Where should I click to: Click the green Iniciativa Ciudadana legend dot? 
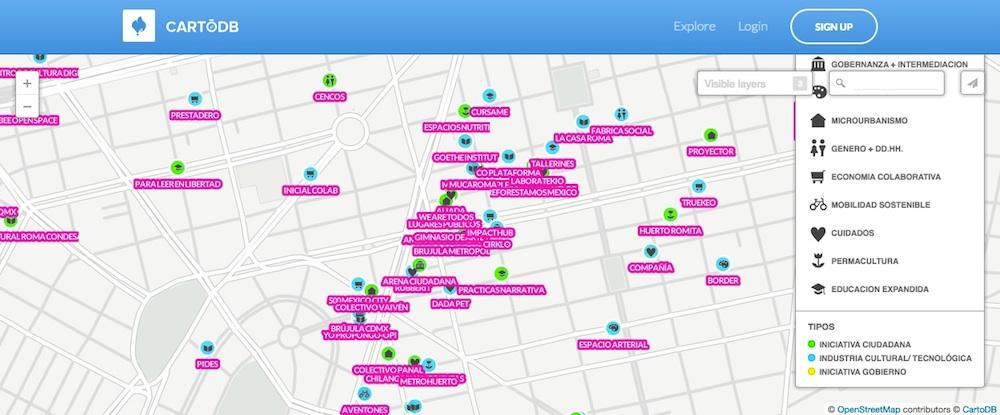pyautogui.click(x=812, y=344)
